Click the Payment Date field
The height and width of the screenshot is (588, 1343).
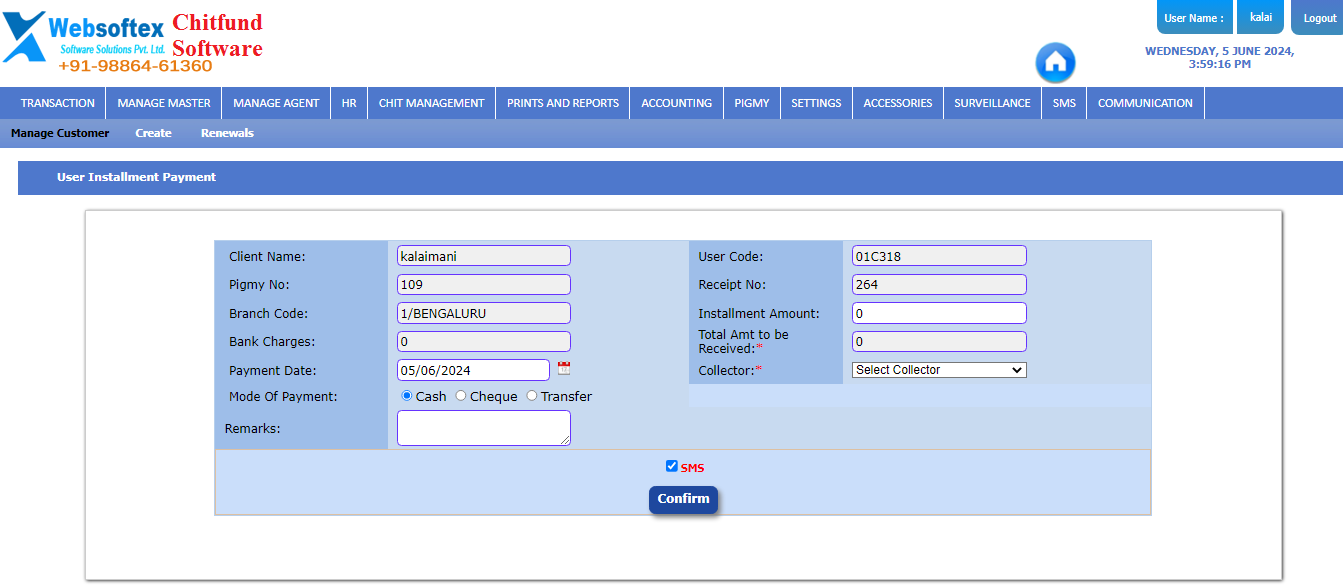click(473, 369)
